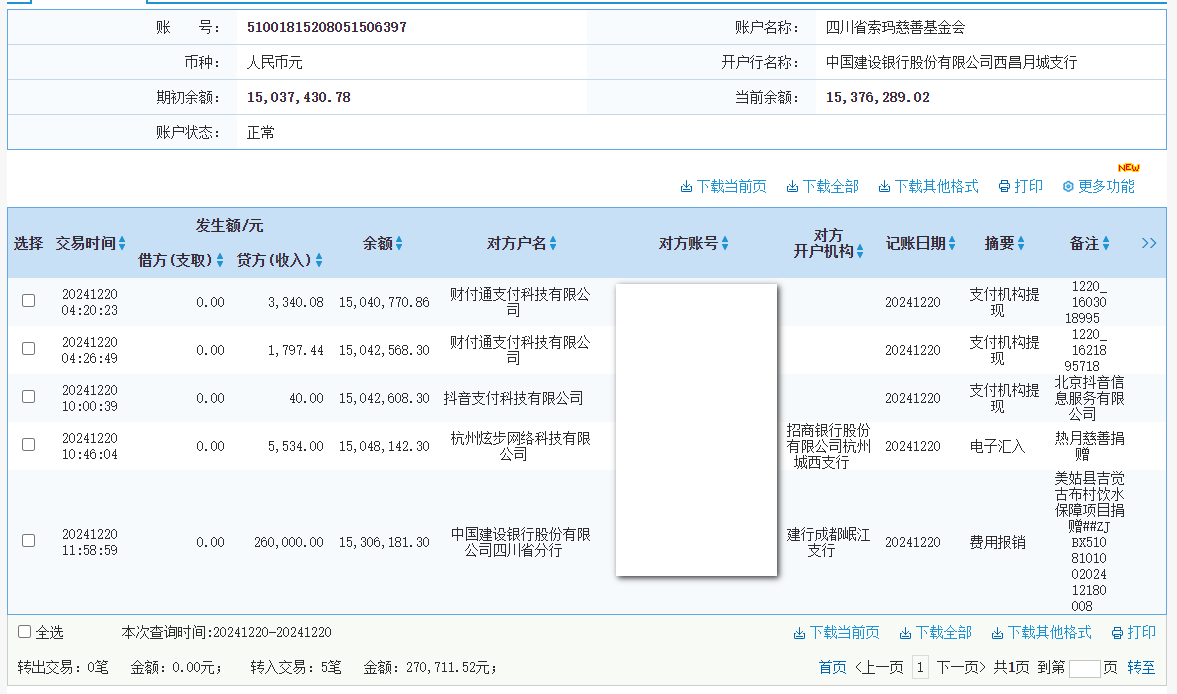
Task: Click the bottom 打印 printer icon
Action: pyautogui.click(x=1117, y=633)
